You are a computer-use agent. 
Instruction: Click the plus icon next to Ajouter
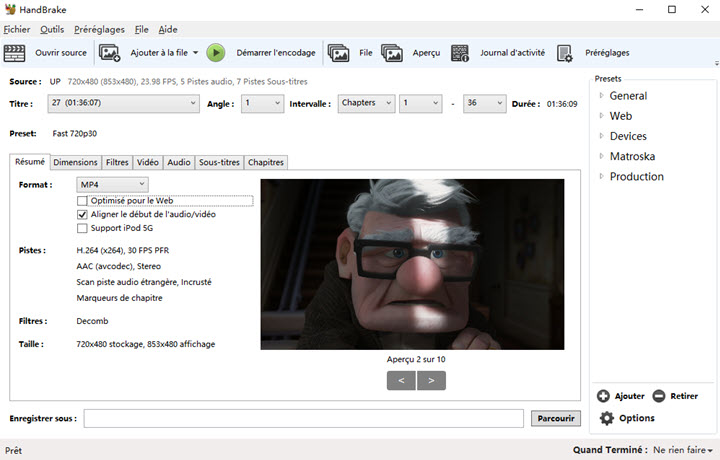pos(603,396)
